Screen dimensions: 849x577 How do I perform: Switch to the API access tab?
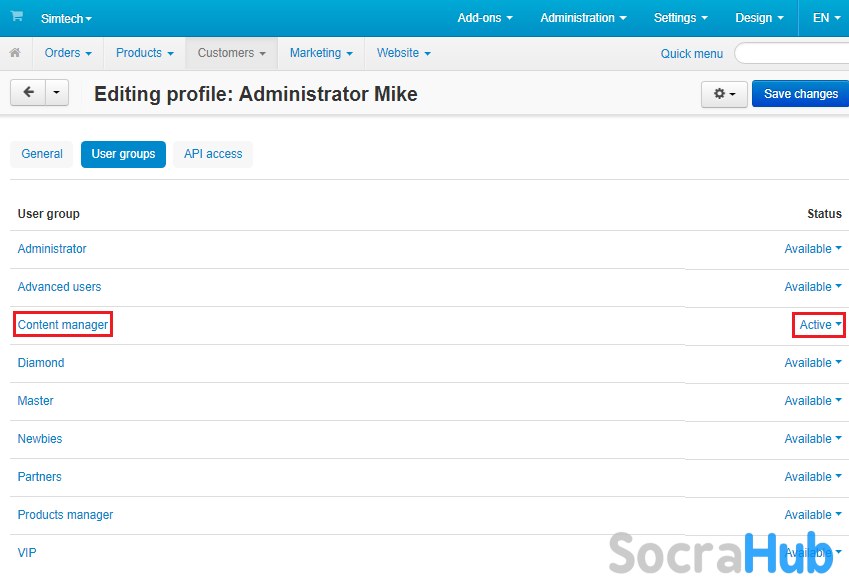[213, 154]
